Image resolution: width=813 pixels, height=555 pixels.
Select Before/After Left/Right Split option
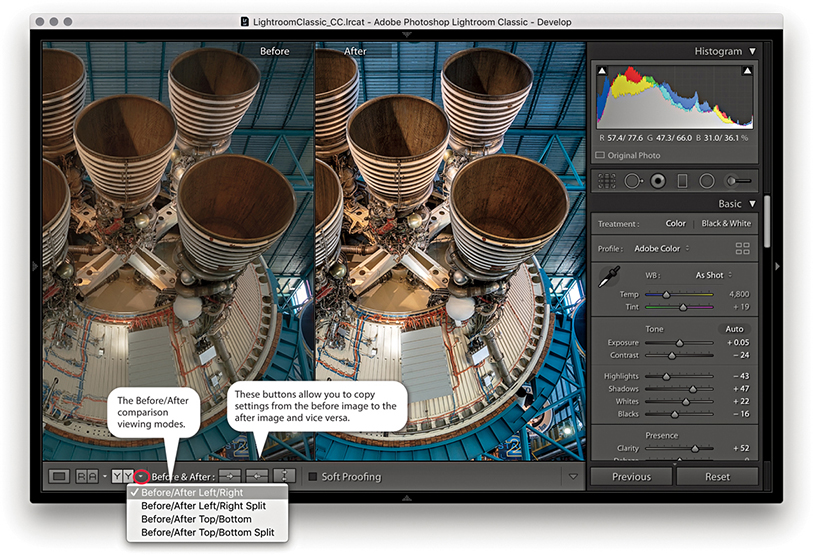(204, 506)
